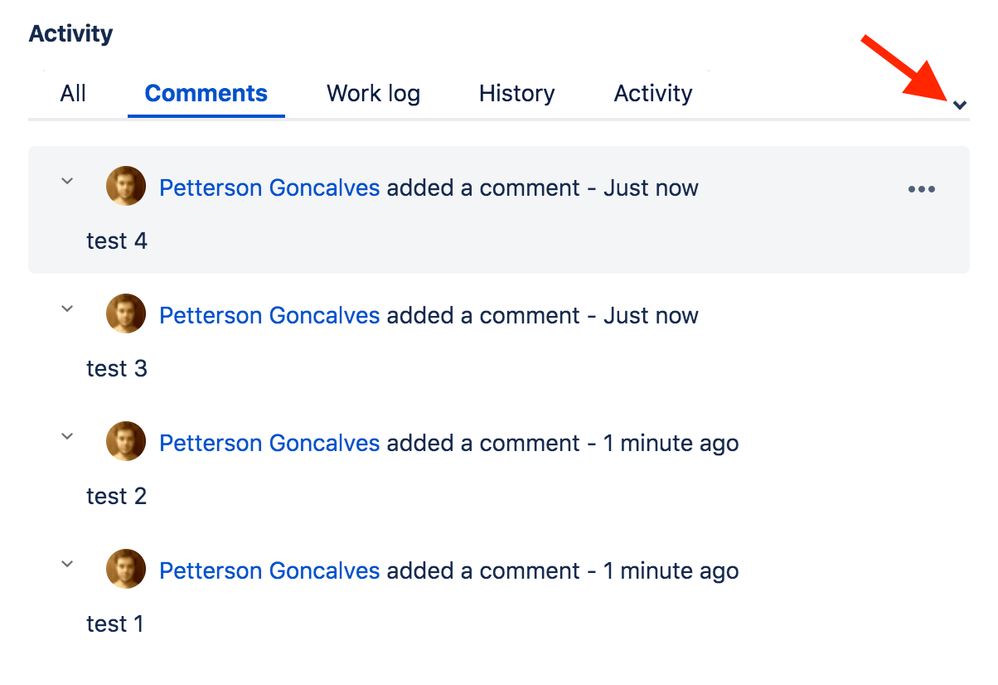Open the sort order control marked by red arrow

(x=961, y=104)
